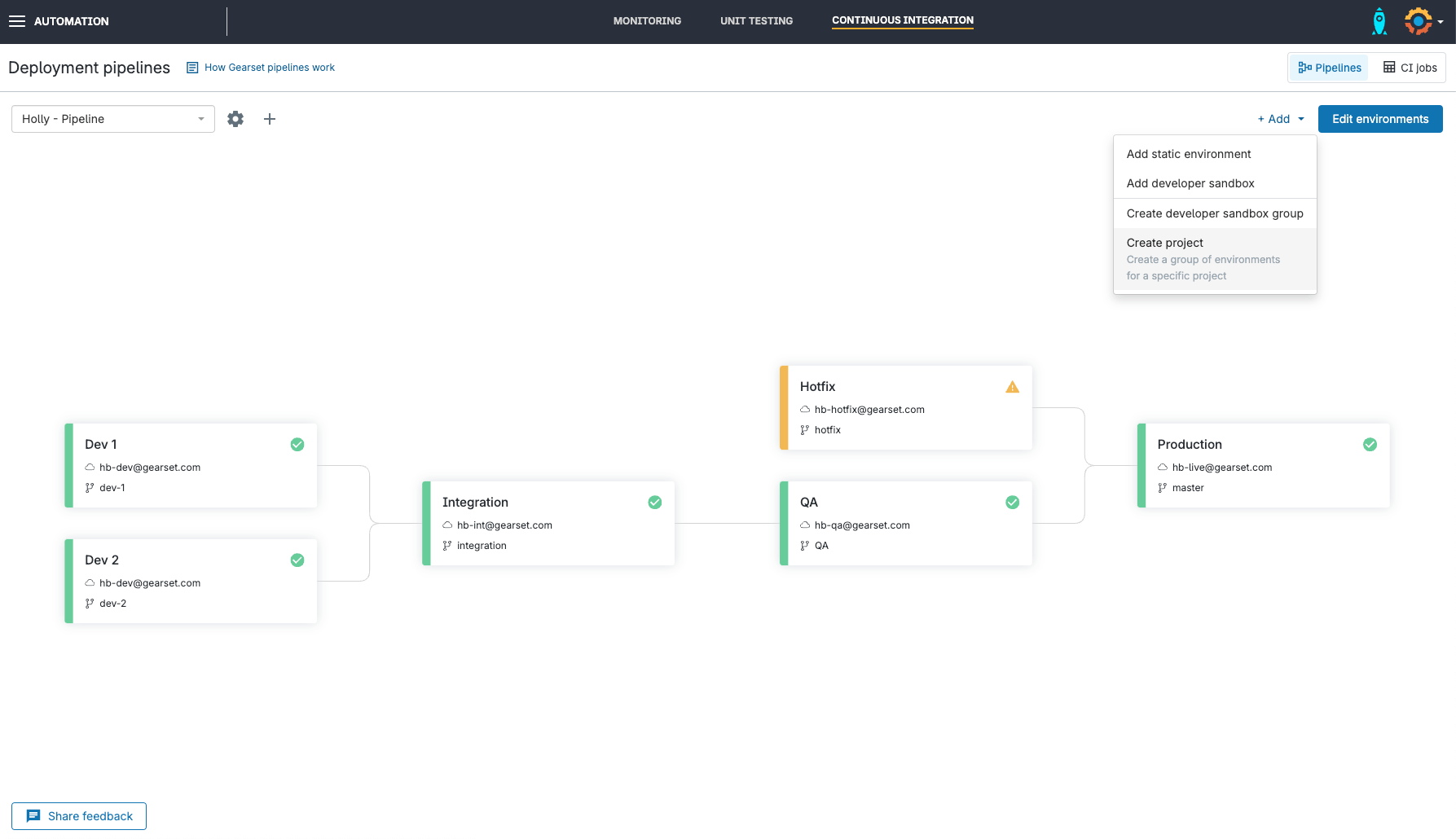Open the Monitoring tab
The width and height of the screenshot is (1456, 839).
coord(647,21)
